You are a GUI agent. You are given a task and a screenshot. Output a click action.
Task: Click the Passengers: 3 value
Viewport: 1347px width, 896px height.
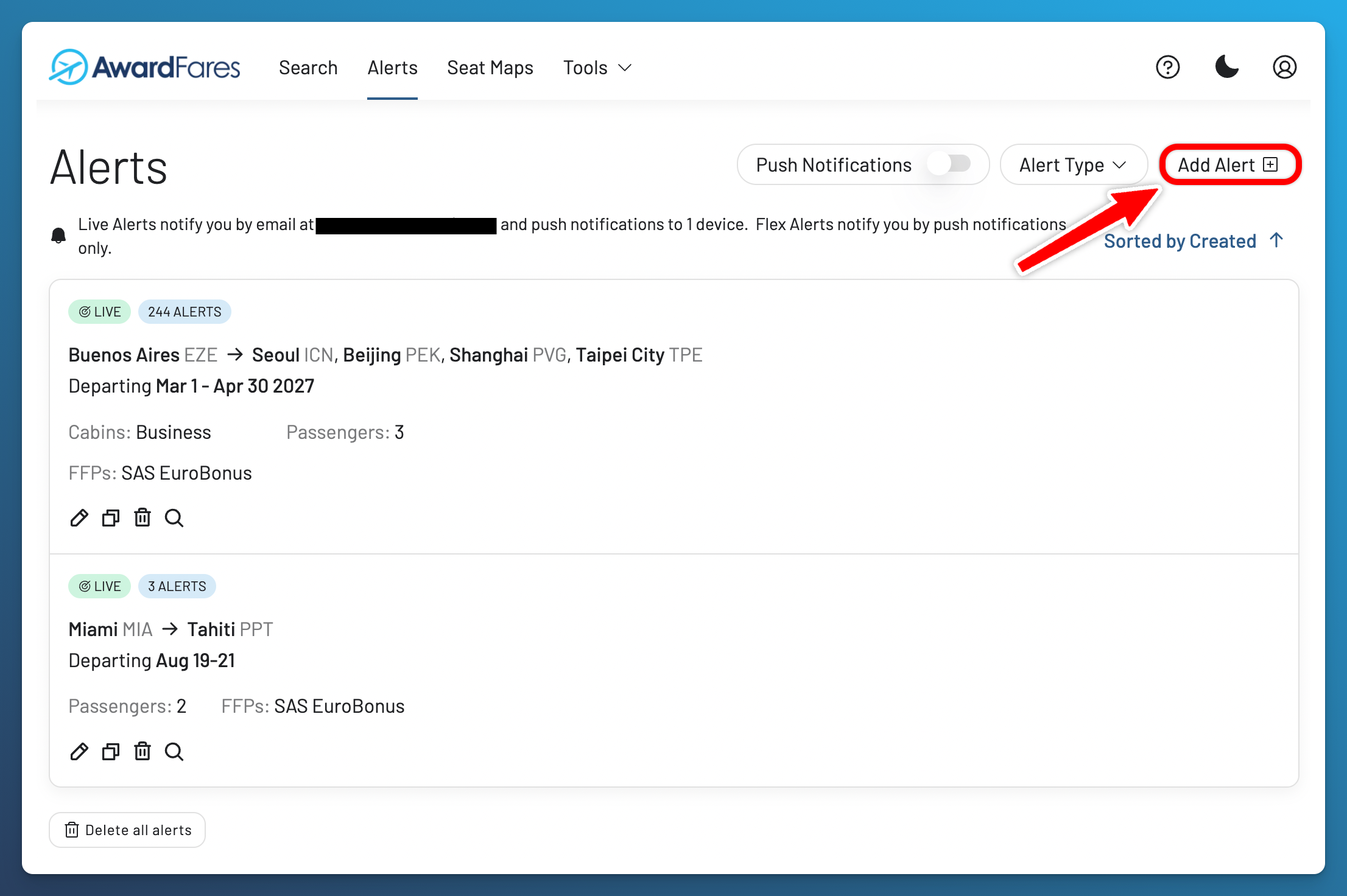tap(345, 432)
